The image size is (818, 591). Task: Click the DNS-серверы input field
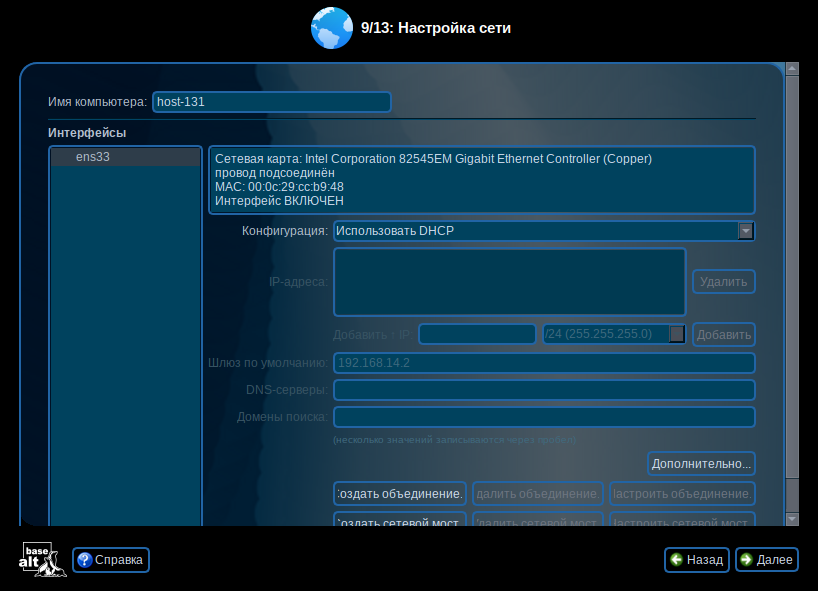[544, 389]
